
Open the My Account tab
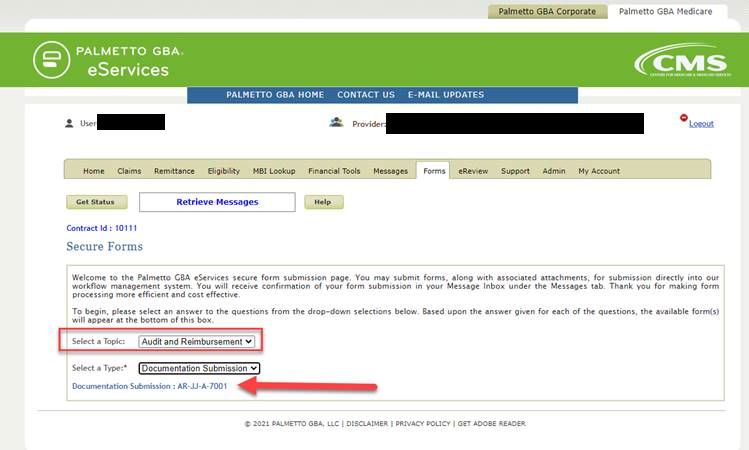coord(599,171)
